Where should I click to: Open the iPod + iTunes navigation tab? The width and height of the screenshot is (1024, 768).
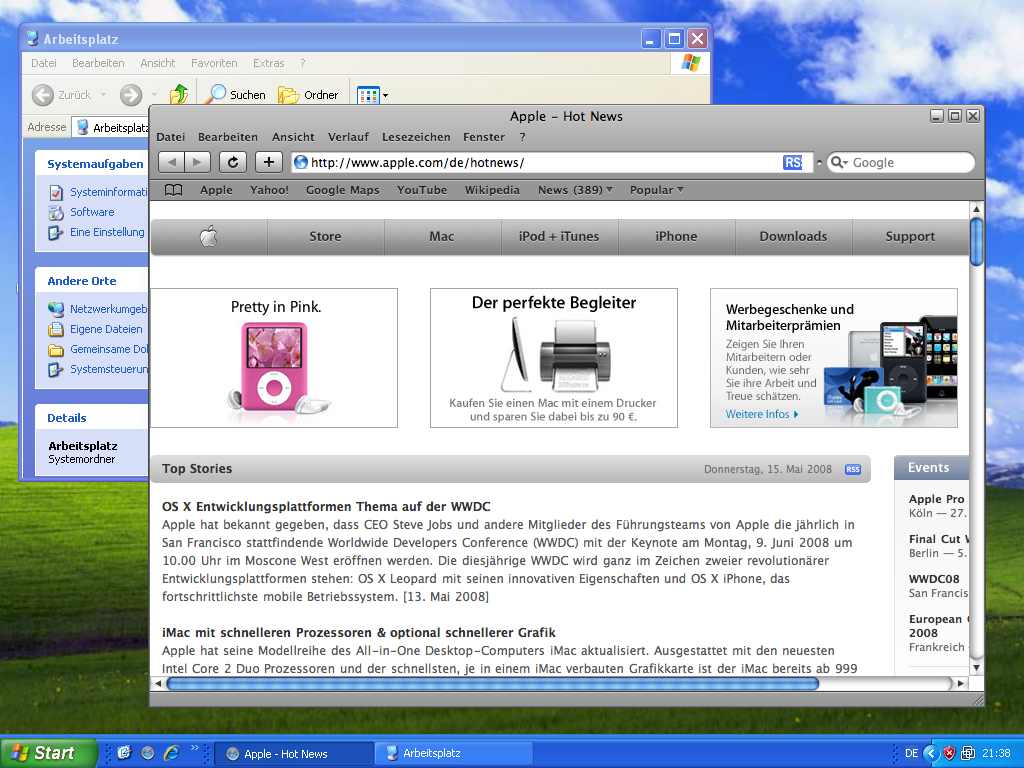coord(559,236)
